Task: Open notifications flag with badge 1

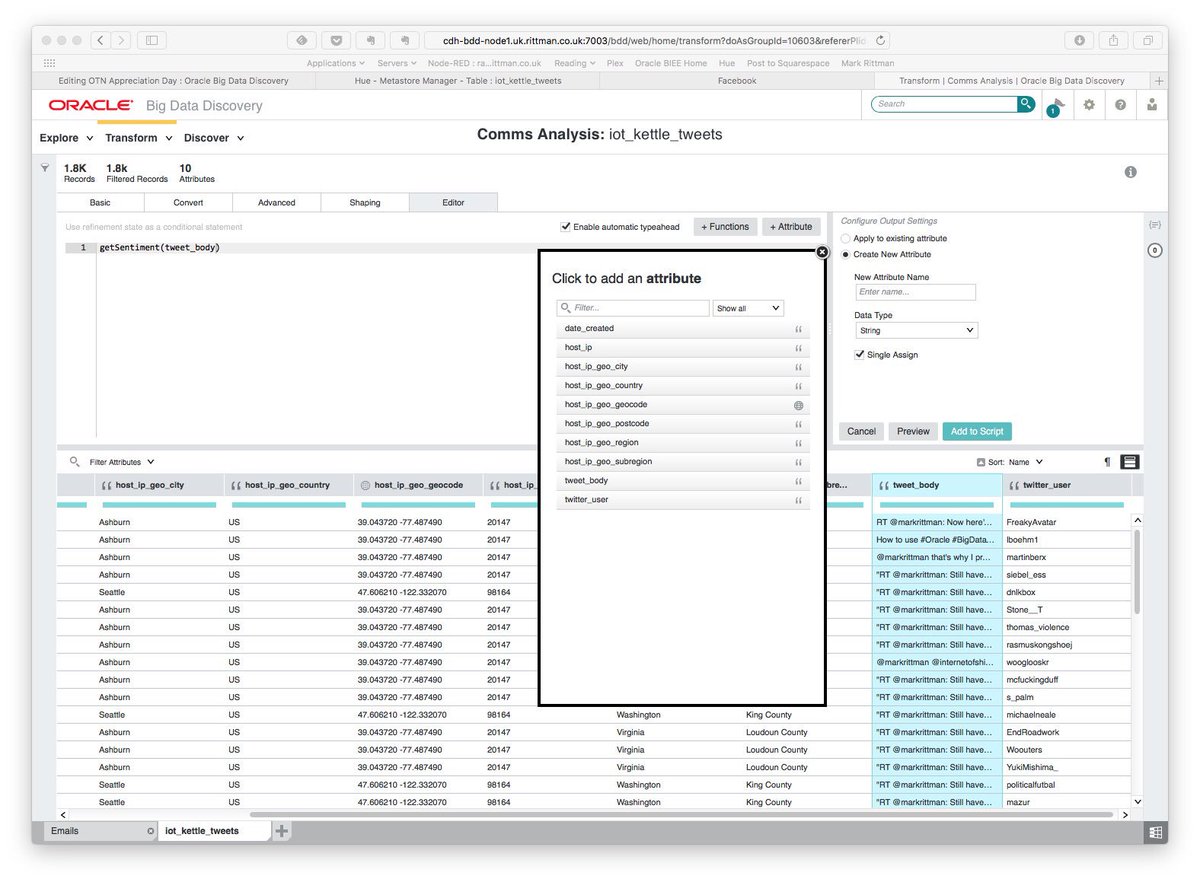Action: pyautogui.click(x=1056, y=106)
